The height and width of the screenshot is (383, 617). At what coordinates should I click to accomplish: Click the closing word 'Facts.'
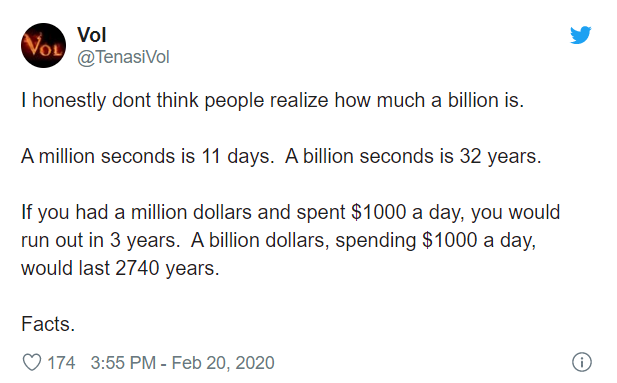pos(48,324)
